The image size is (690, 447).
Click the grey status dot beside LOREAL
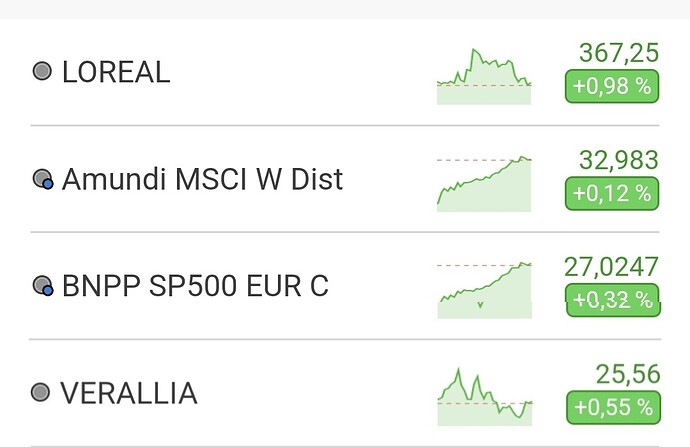(42, 72)
